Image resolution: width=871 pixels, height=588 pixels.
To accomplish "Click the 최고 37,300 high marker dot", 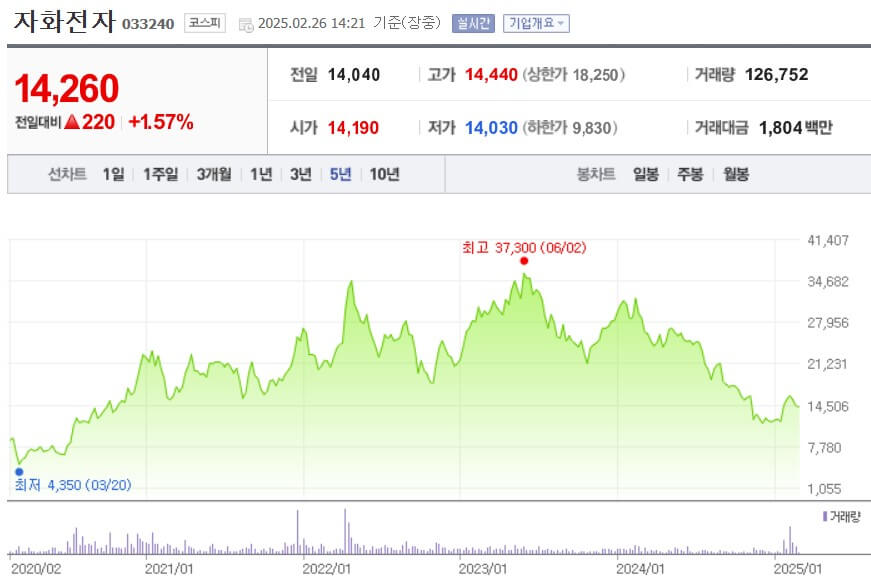I will coord(524,259).
